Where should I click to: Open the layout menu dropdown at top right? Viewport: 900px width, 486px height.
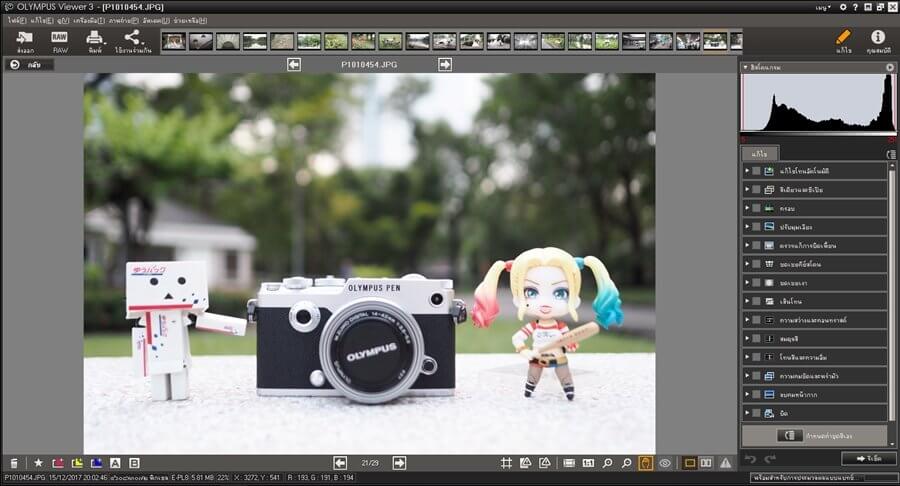coord(823,7)
